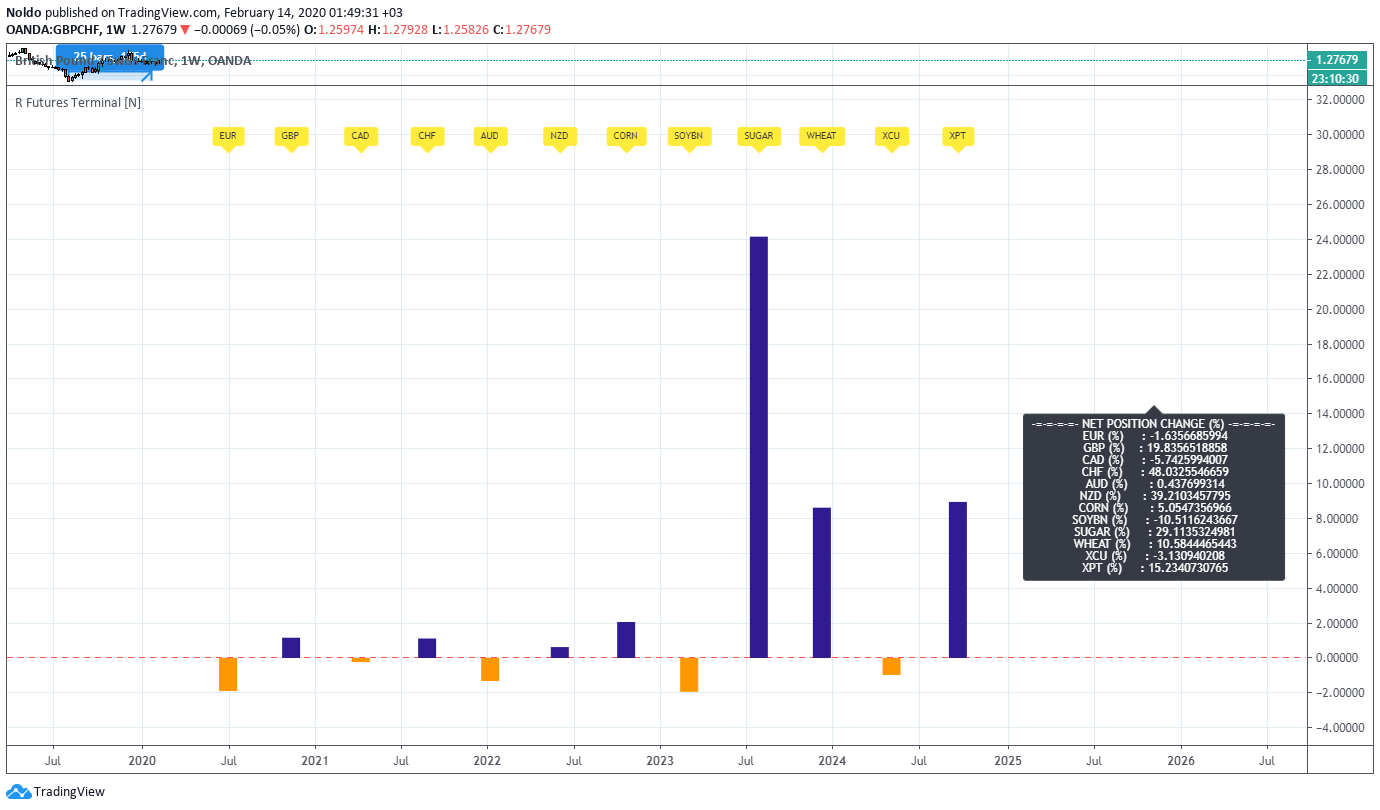Click the blue CORN bar

[626, 640]
